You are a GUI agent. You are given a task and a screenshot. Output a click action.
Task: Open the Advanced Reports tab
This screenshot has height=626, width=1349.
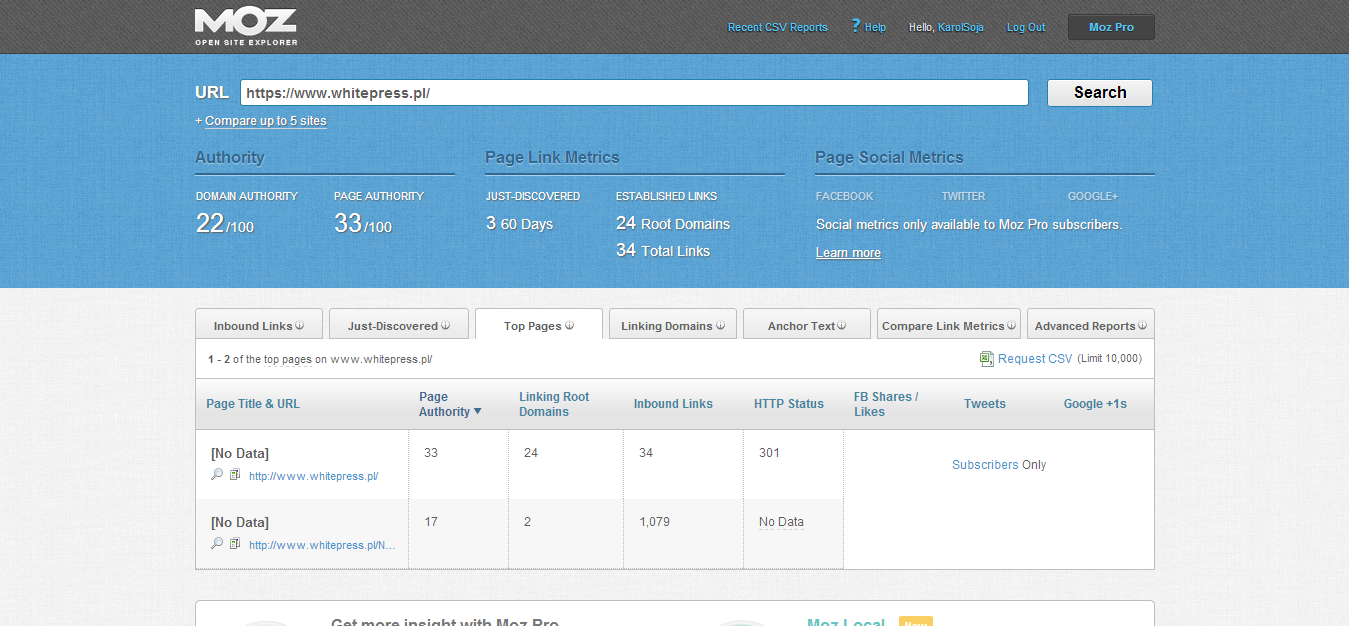pyautogui.click(x=1091, y=324)
